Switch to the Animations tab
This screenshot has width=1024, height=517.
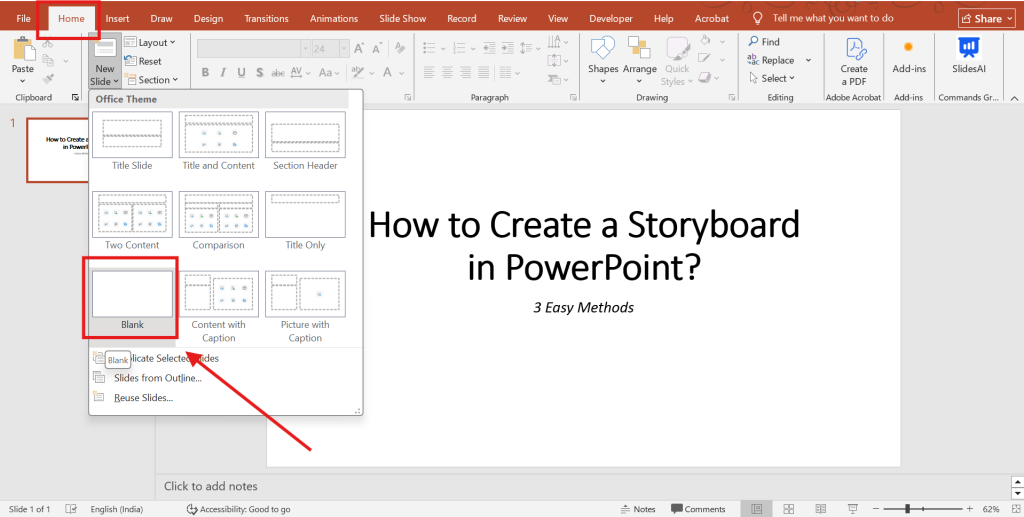pos(334,18)
